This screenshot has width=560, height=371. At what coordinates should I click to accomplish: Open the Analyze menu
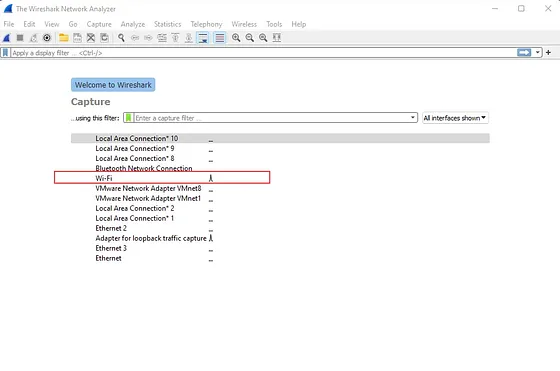click(132, 24)
